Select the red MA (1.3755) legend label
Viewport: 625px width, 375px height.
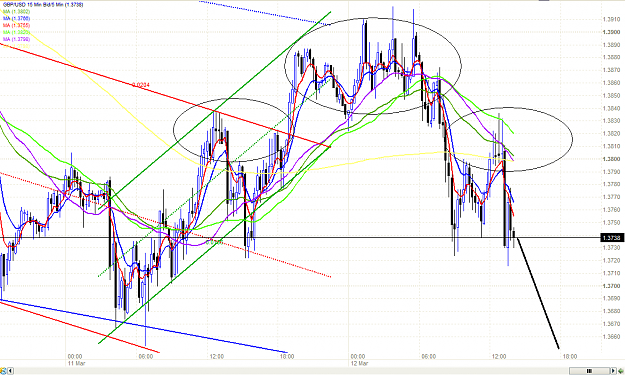click(x=16, y=26)
